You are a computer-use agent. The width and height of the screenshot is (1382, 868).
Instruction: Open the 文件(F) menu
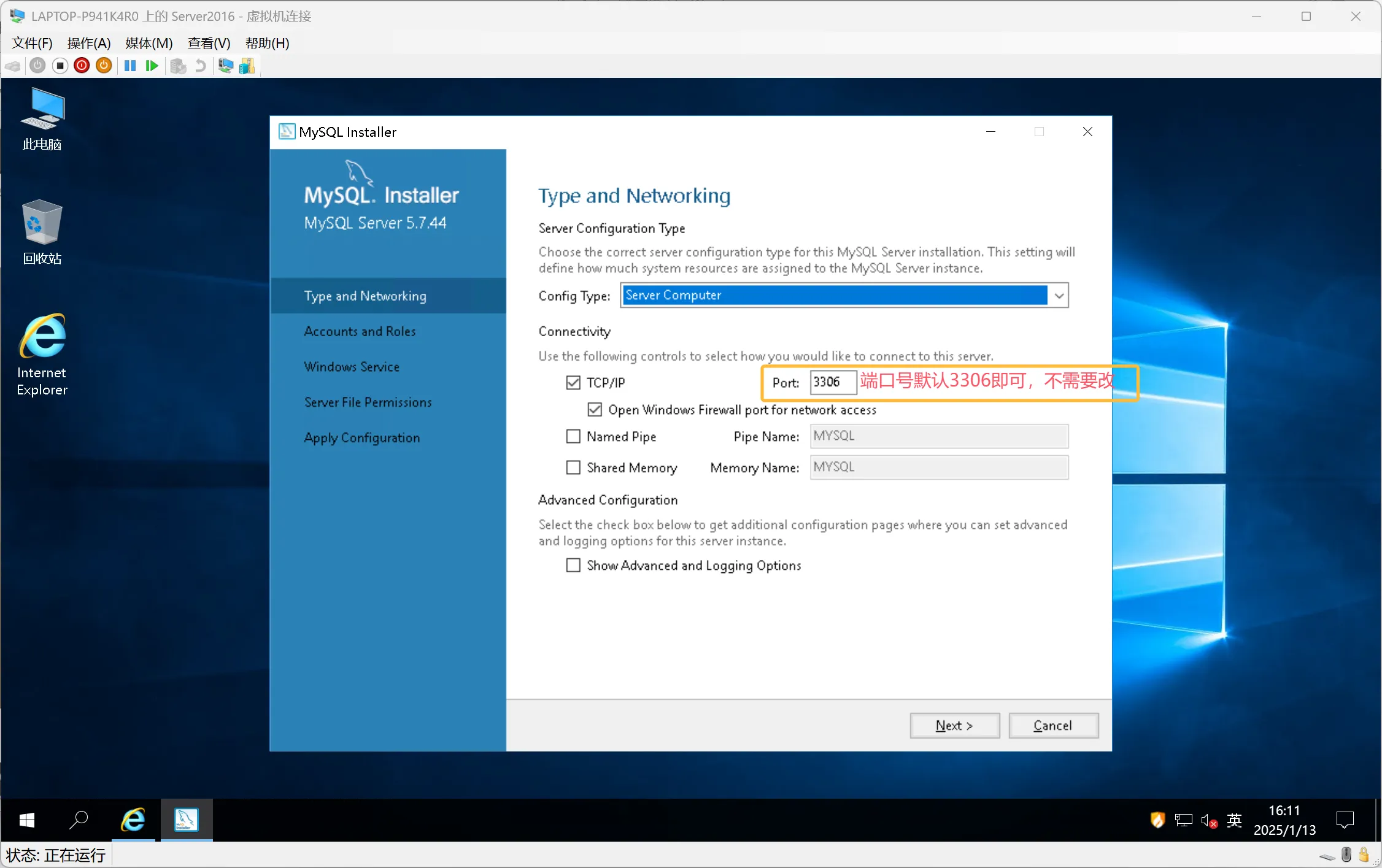click(33, 43)
